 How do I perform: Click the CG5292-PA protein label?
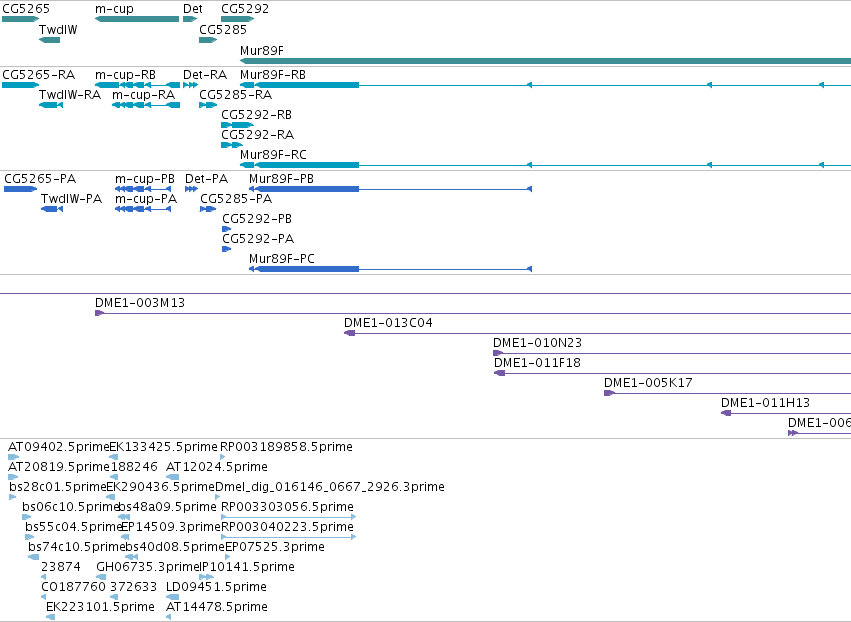pos(258,239)
